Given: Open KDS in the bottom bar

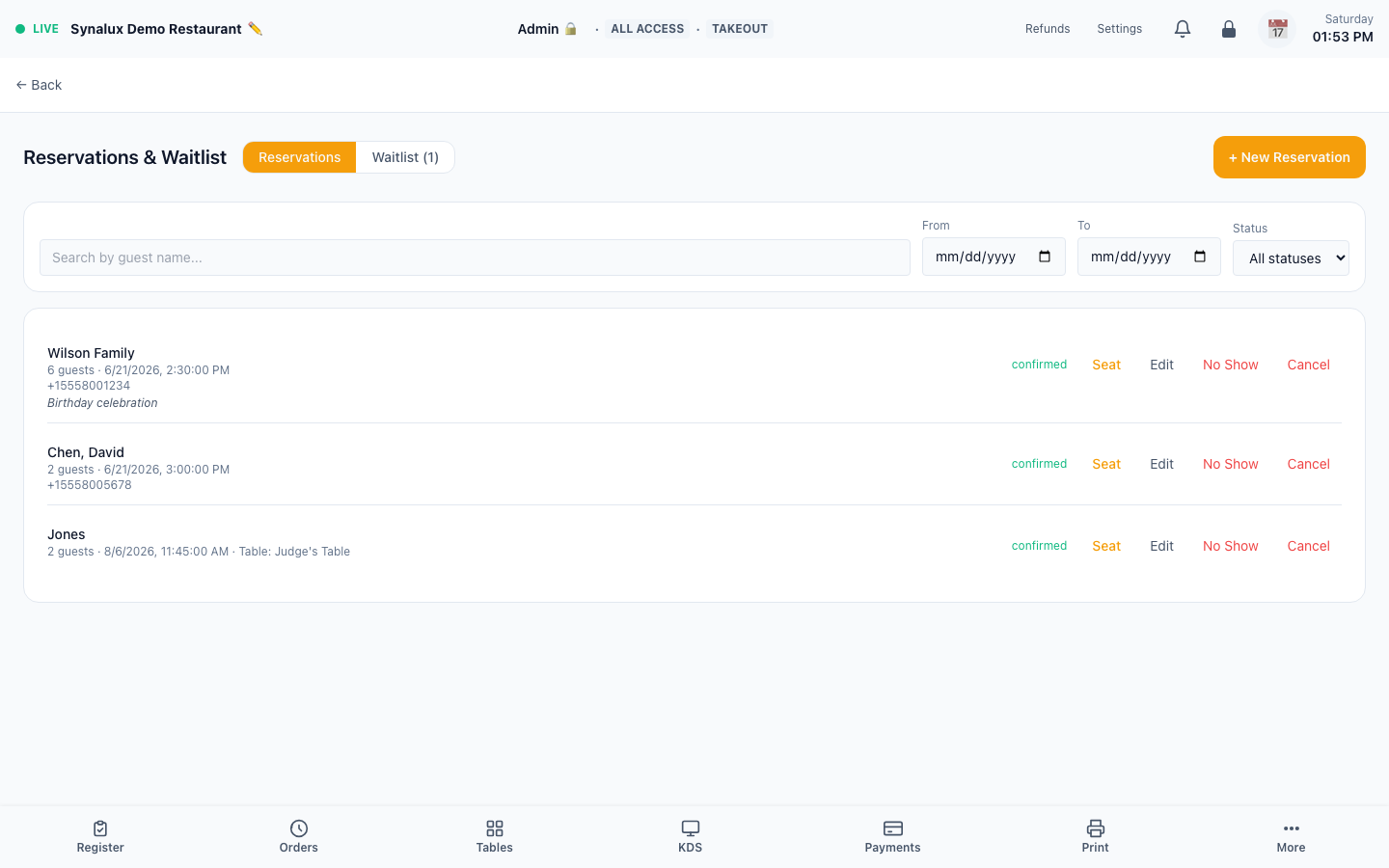Looking at the screenshot, I should click(x=691, y=836).
